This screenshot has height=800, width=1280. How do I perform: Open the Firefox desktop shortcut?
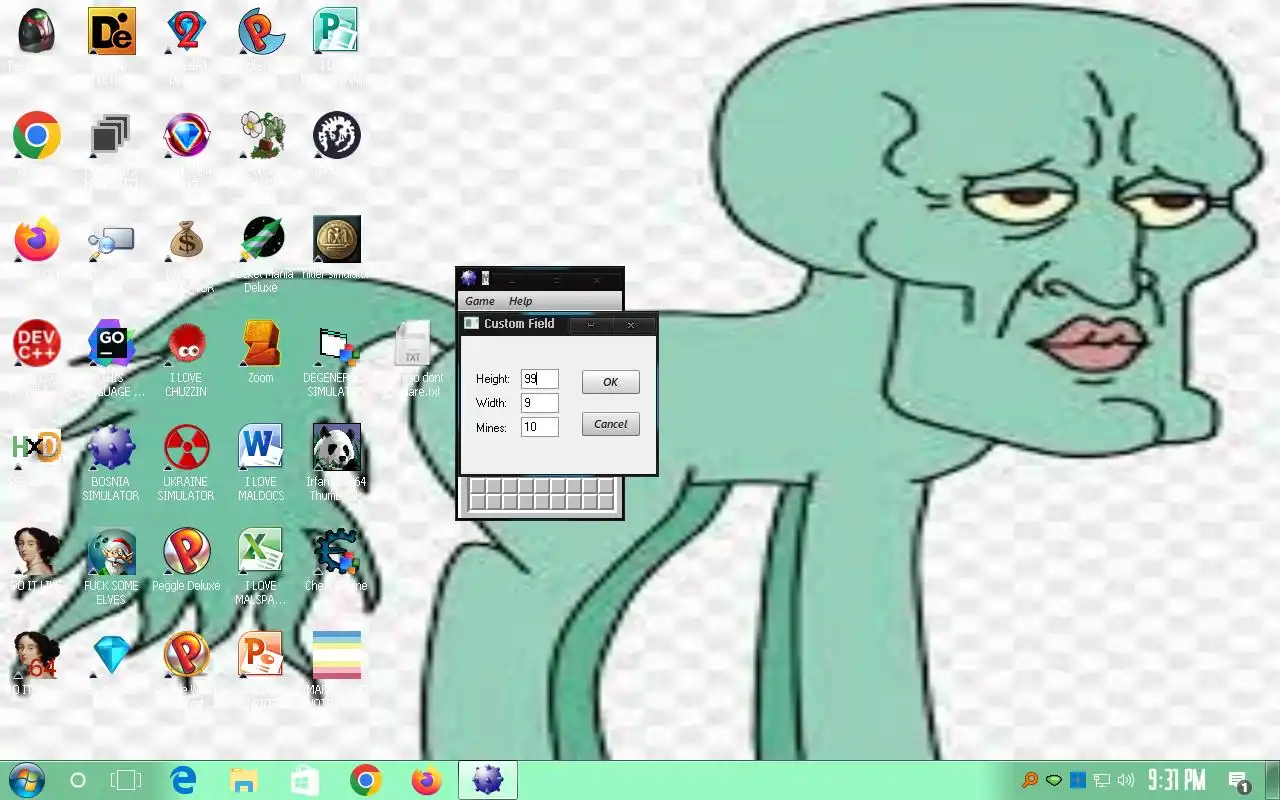point(37,240)
